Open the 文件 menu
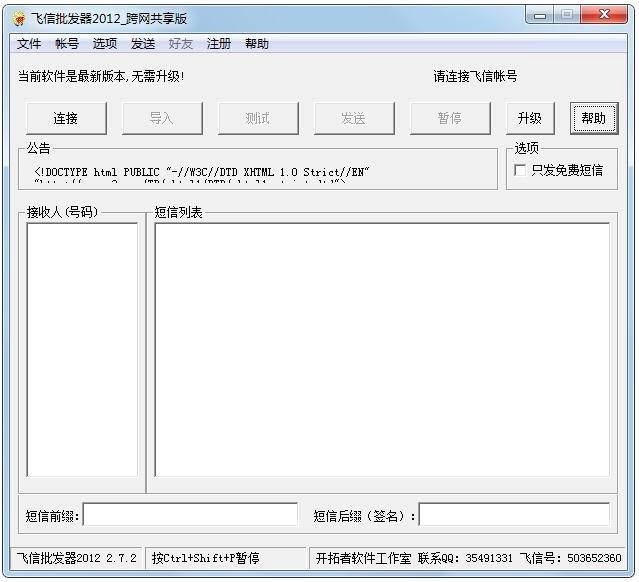Image resolution: width=639 pixels, height=582 pixels. click(29, 44)
